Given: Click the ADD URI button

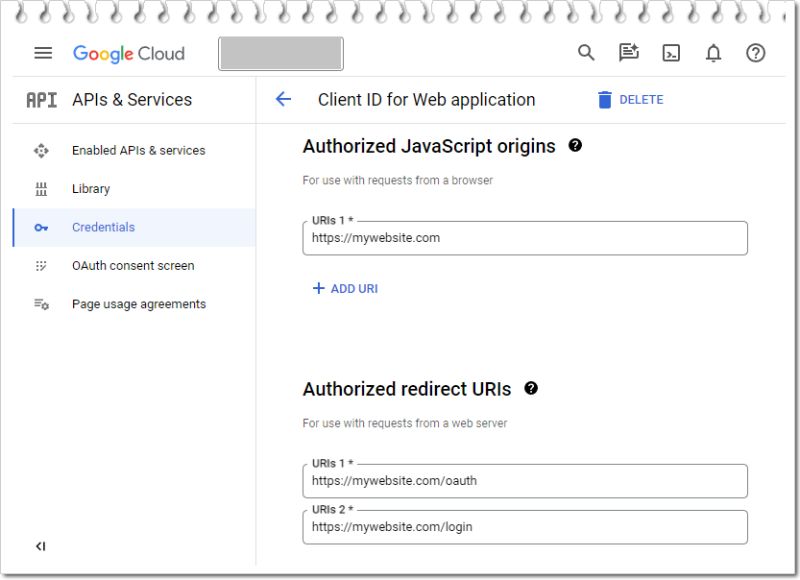Looking at the screenshot, I should coord(344,288).
